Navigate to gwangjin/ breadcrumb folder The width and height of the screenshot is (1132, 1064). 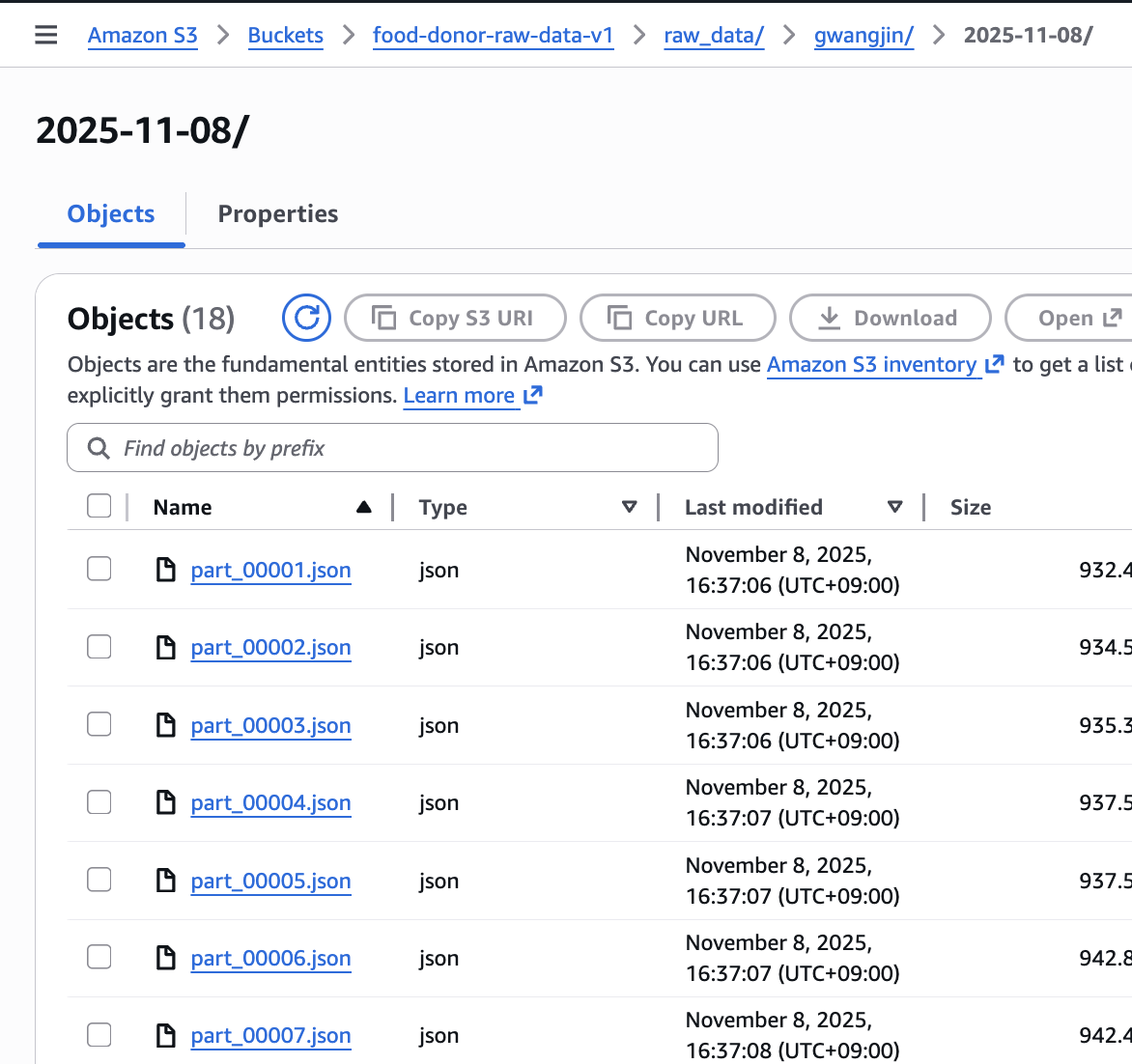864,36
